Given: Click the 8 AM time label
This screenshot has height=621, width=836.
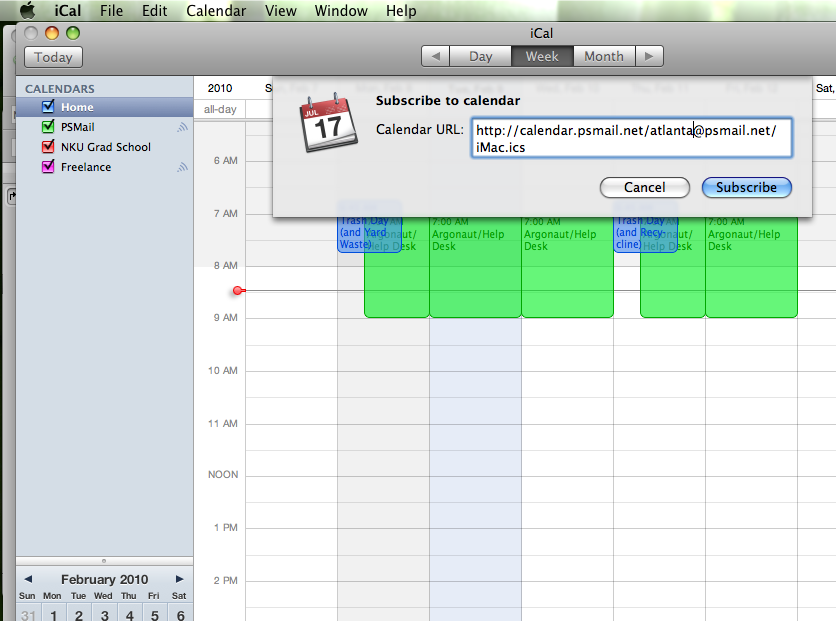Looking at the screenshot, I should click(226, 265).
